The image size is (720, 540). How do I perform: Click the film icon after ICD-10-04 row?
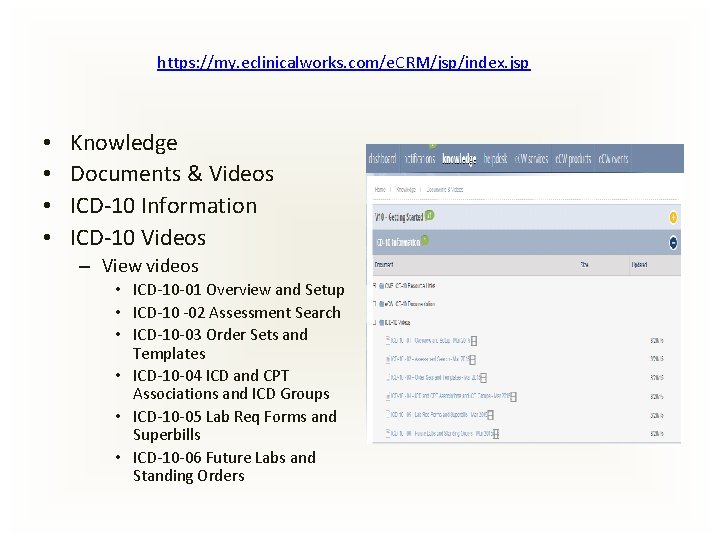[x=514, y=396]
